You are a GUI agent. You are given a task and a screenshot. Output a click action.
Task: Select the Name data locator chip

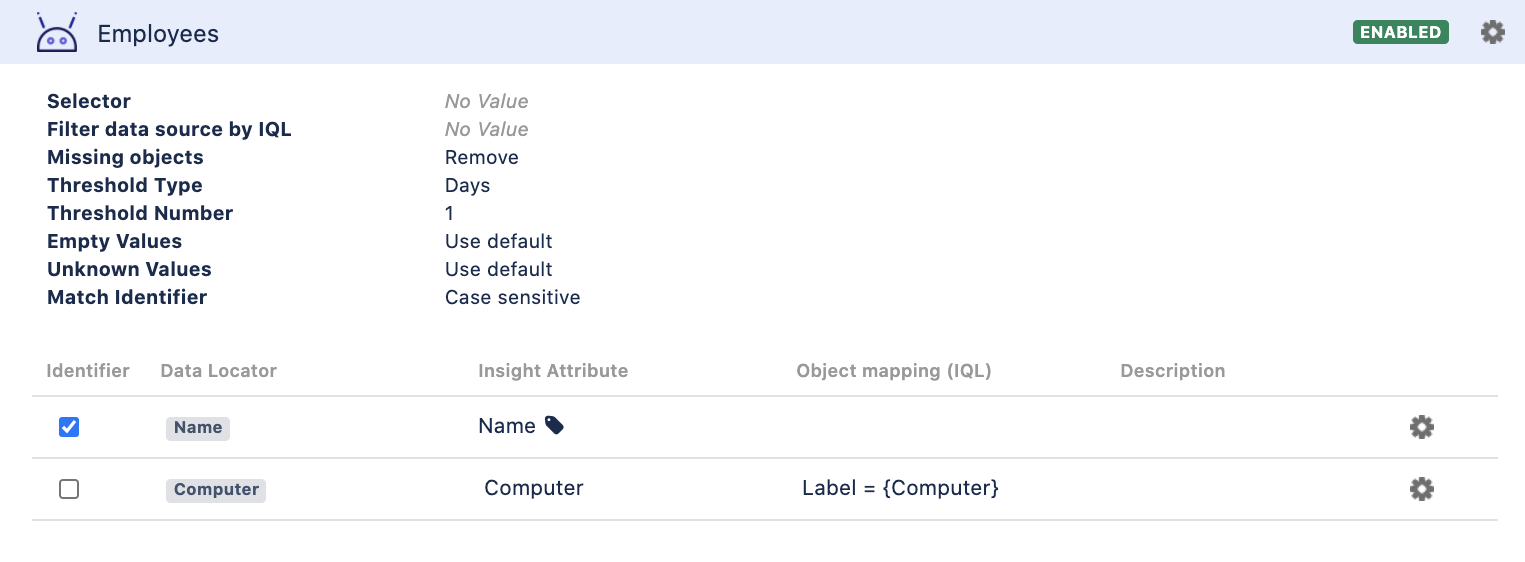tap(198, 427)
